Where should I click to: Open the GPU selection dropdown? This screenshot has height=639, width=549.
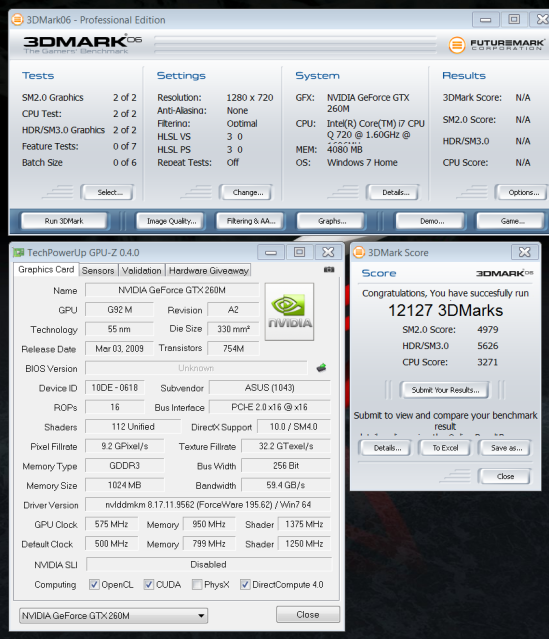(113, 615)
